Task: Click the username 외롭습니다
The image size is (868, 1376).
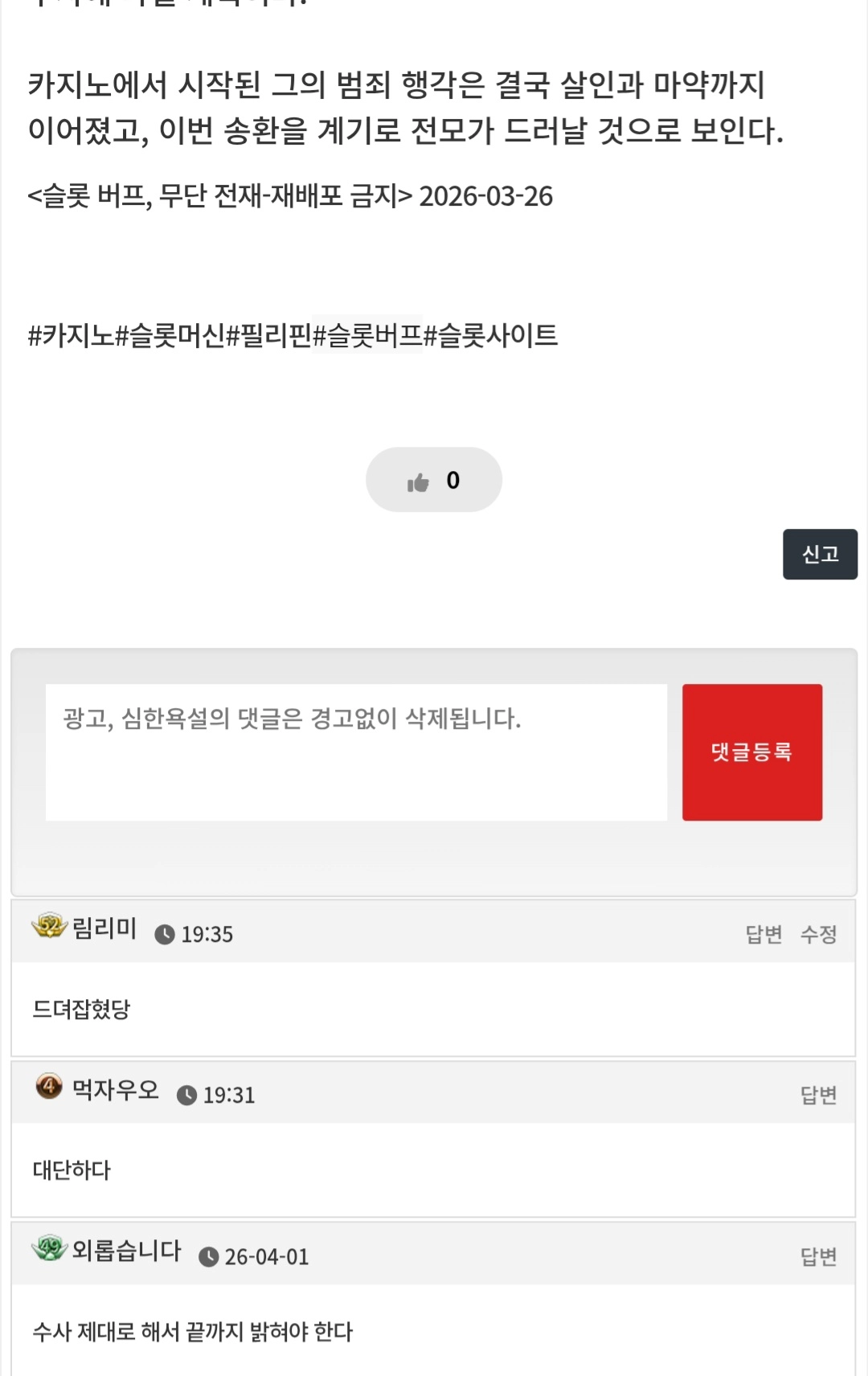Action: [127, 1251]
